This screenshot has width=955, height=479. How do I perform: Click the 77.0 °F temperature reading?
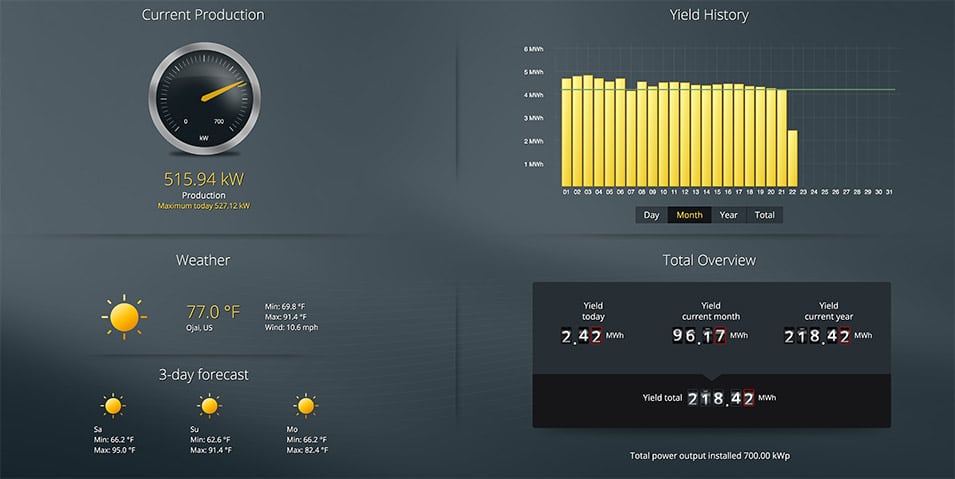tap(213, 312)
